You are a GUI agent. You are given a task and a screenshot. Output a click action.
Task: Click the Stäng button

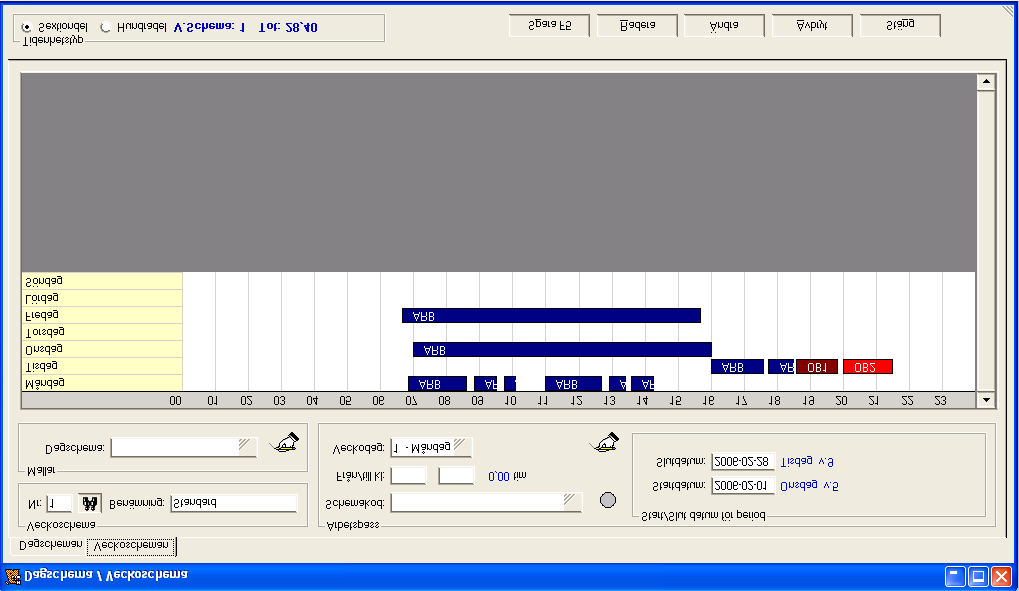click(900, 25)
